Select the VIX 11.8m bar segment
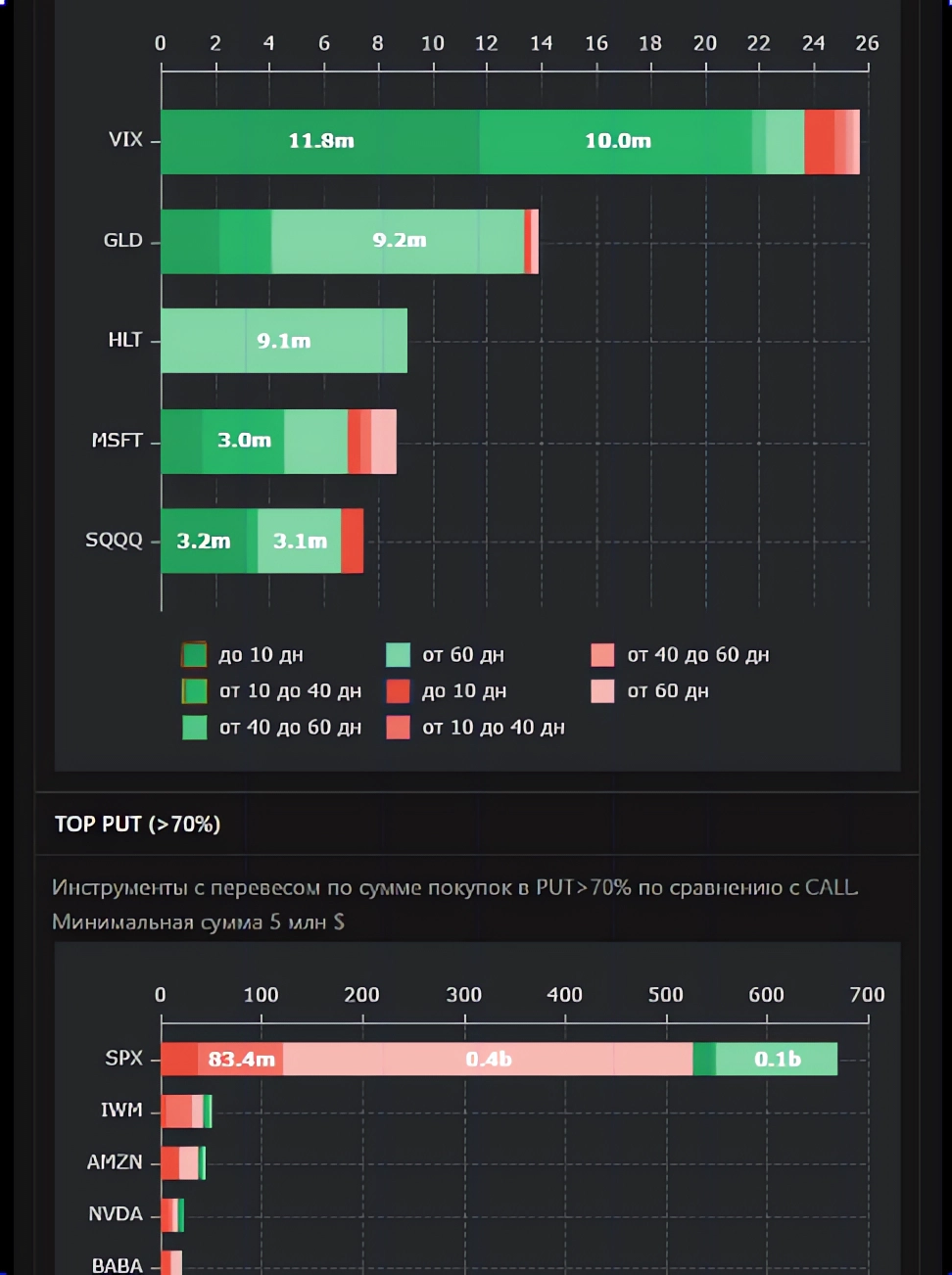Image resolution: width=952 pixels, height=1275 pixels. tap(320, 142)
